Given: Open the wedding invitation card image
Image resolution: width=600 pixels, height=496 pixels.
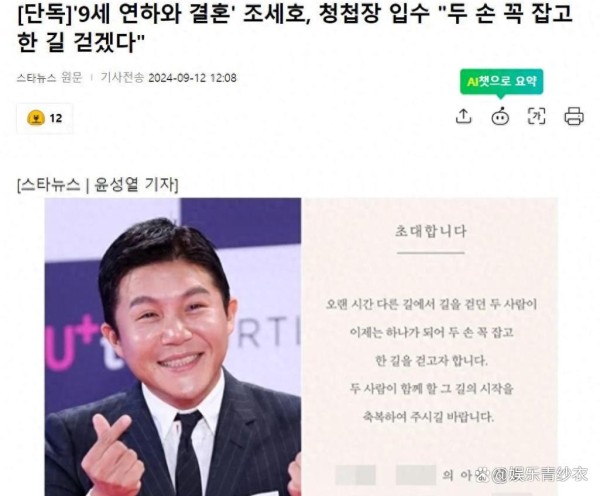Looking at the screenshot, I should 430,347.
